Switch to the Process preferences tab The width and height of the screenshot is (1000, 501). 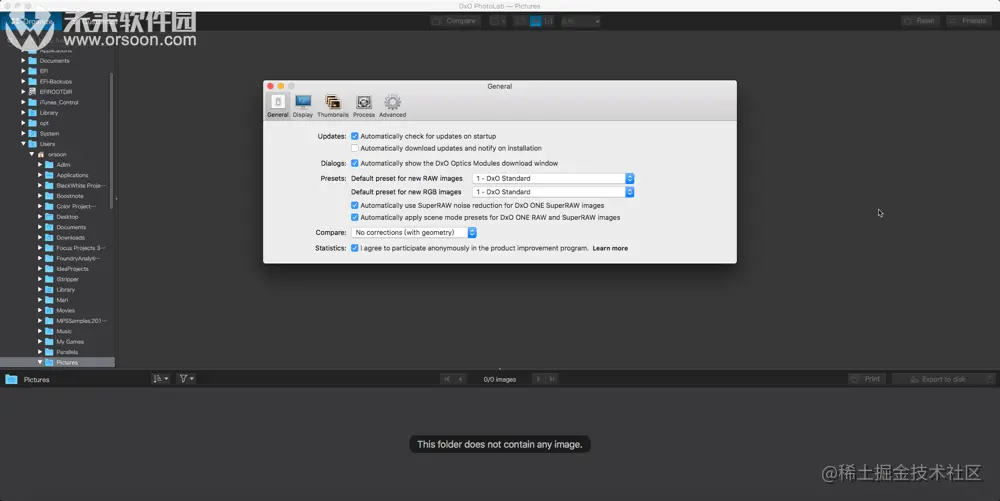click(x=364, y=106)
